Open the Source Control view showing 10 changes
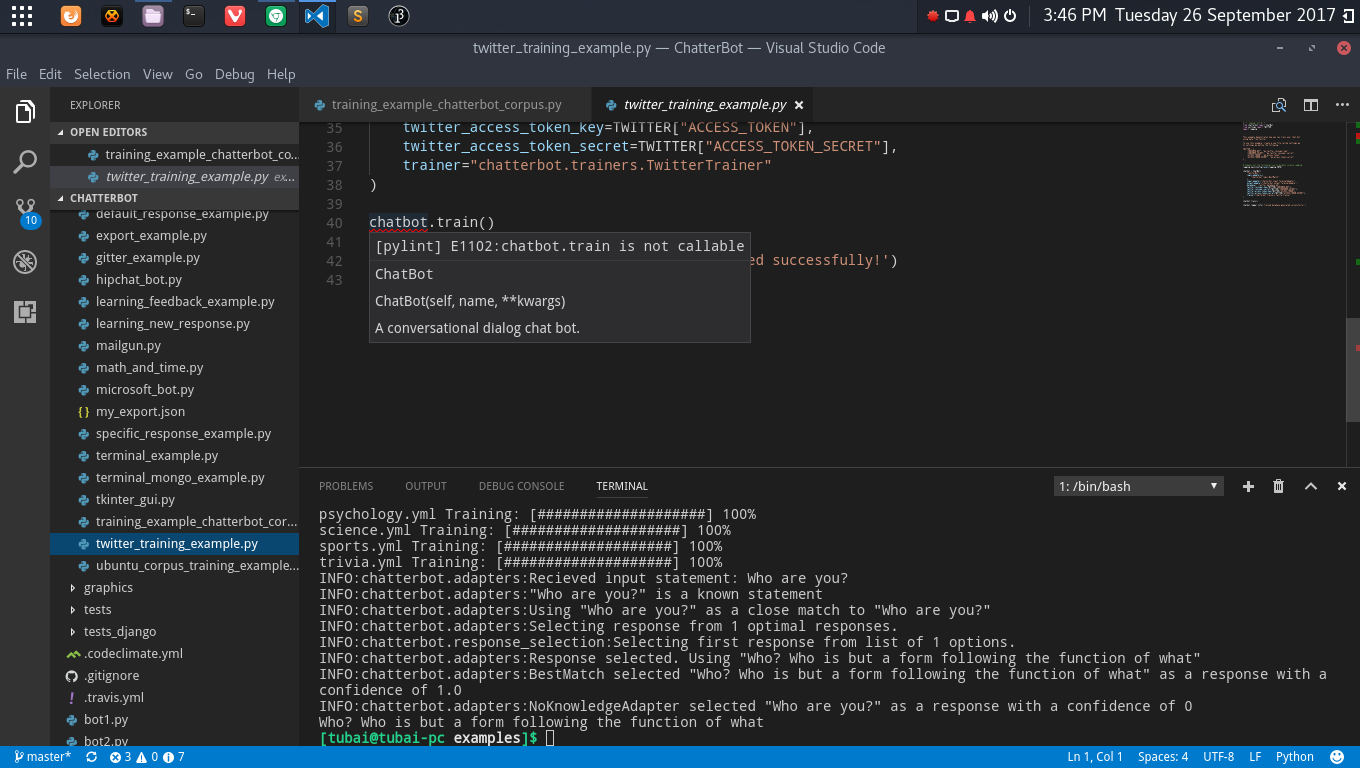The image size is (1360, 768). click(x=24, y=212)
